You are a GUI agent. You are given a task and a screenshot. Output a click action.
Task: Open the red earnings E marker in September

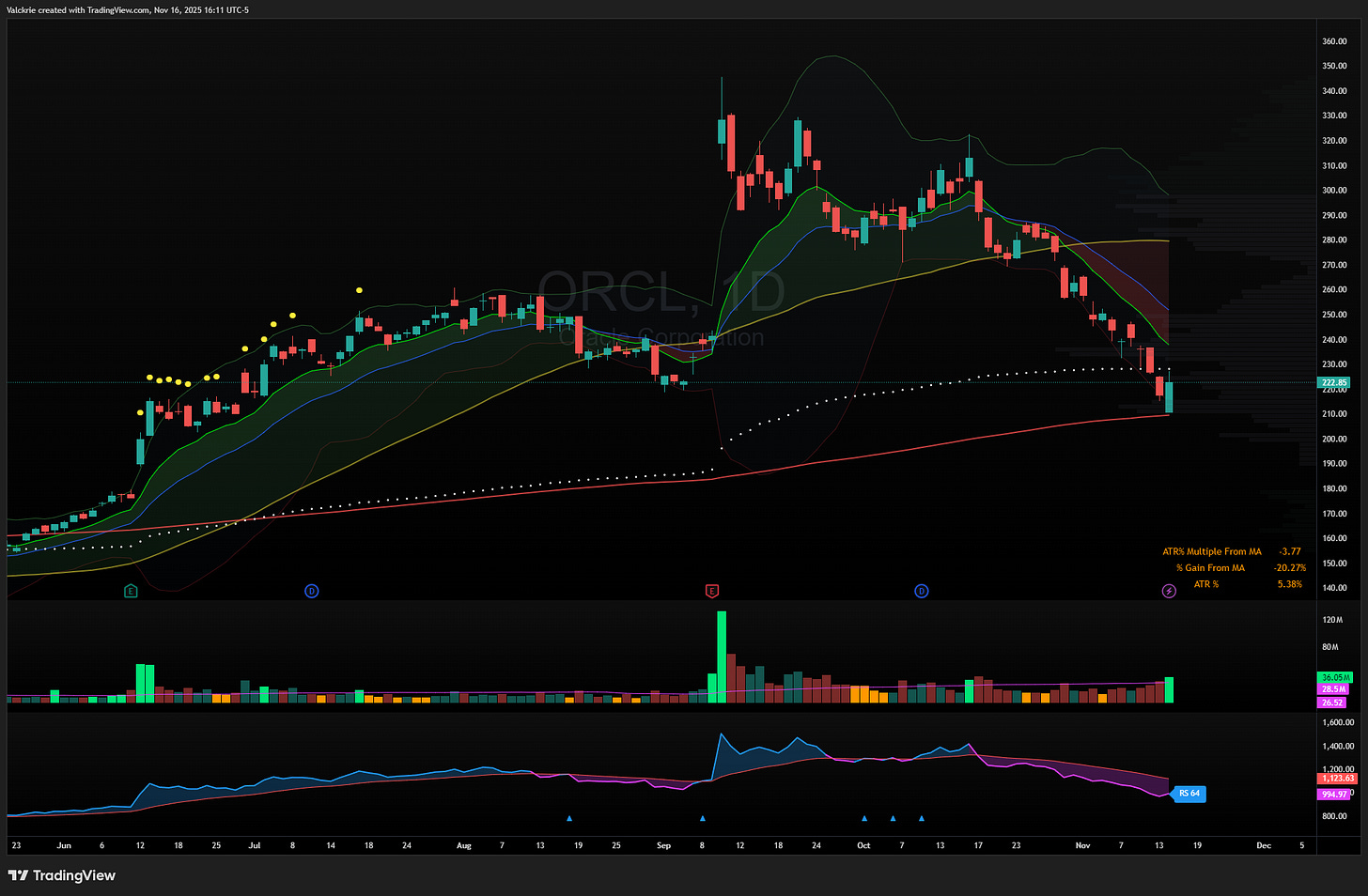[x=711, y=591]
